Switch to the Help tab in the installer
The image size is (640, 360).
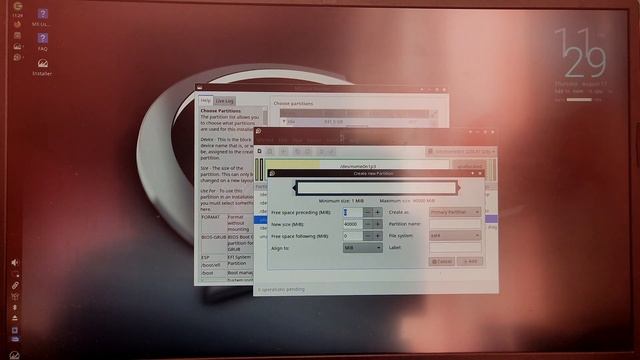(x=206, y=100)
